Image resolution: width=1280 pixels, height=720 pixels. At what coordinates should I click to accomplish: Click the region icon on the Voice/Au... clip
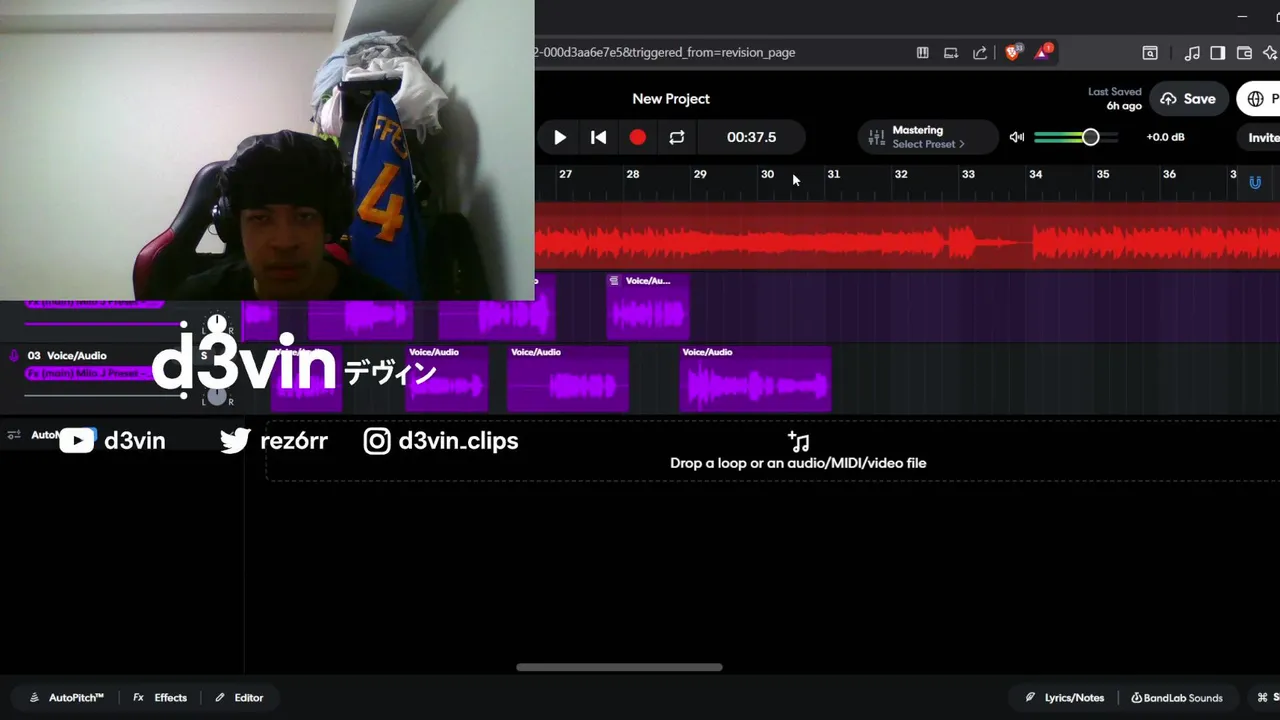(x=615, y=281)
